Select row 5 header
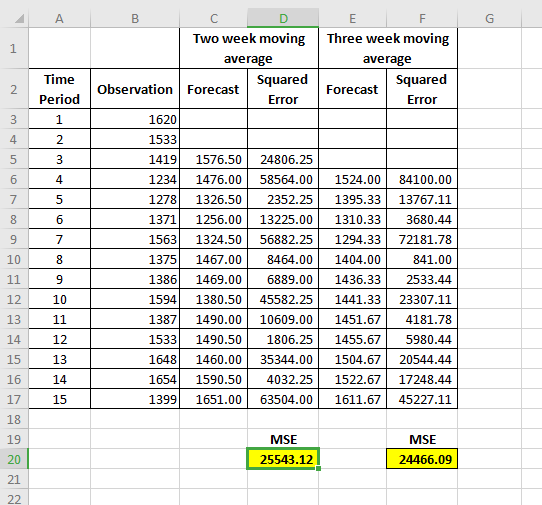The height and width of the screenshot is (505, 542). [14, 159]
